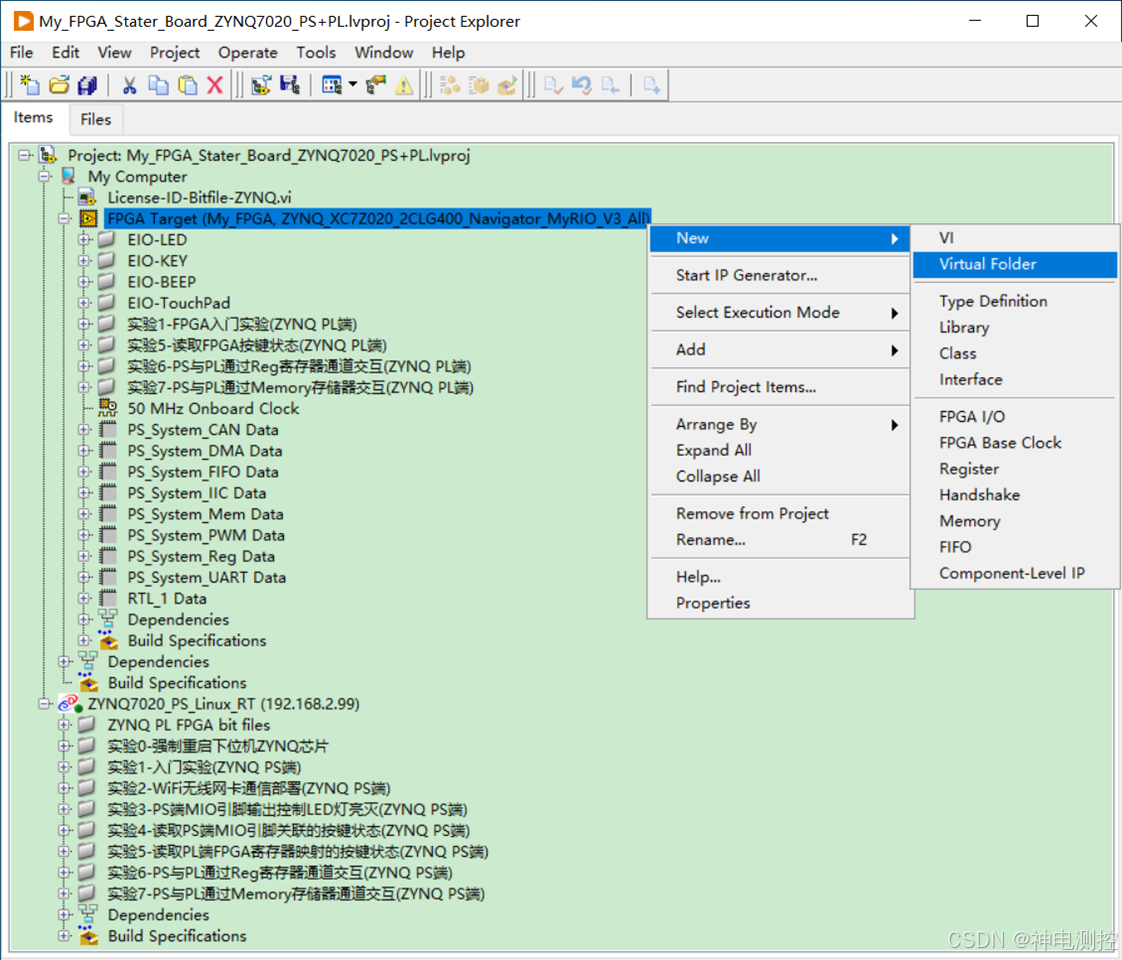Open the Add submenu in context menu
Viewport: 1122px width, 960px height.
[780, 350]
